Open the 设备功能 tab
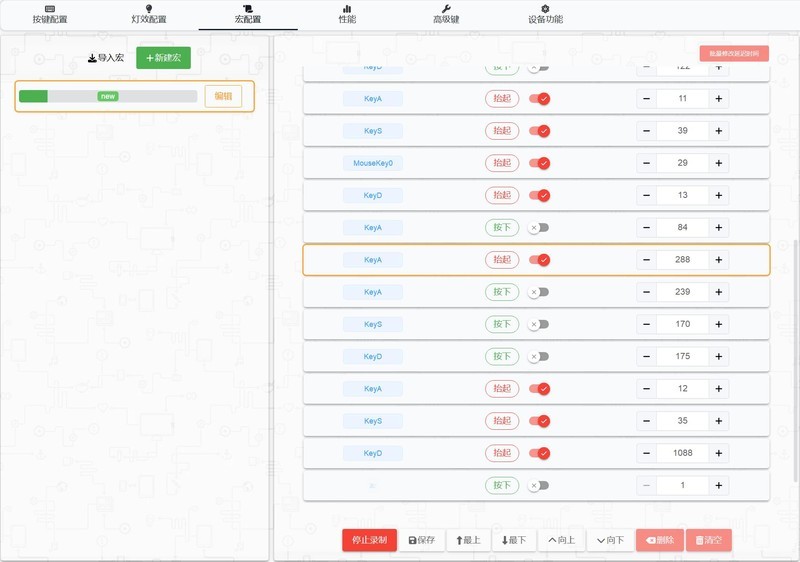800x562 pixels. 545,15
